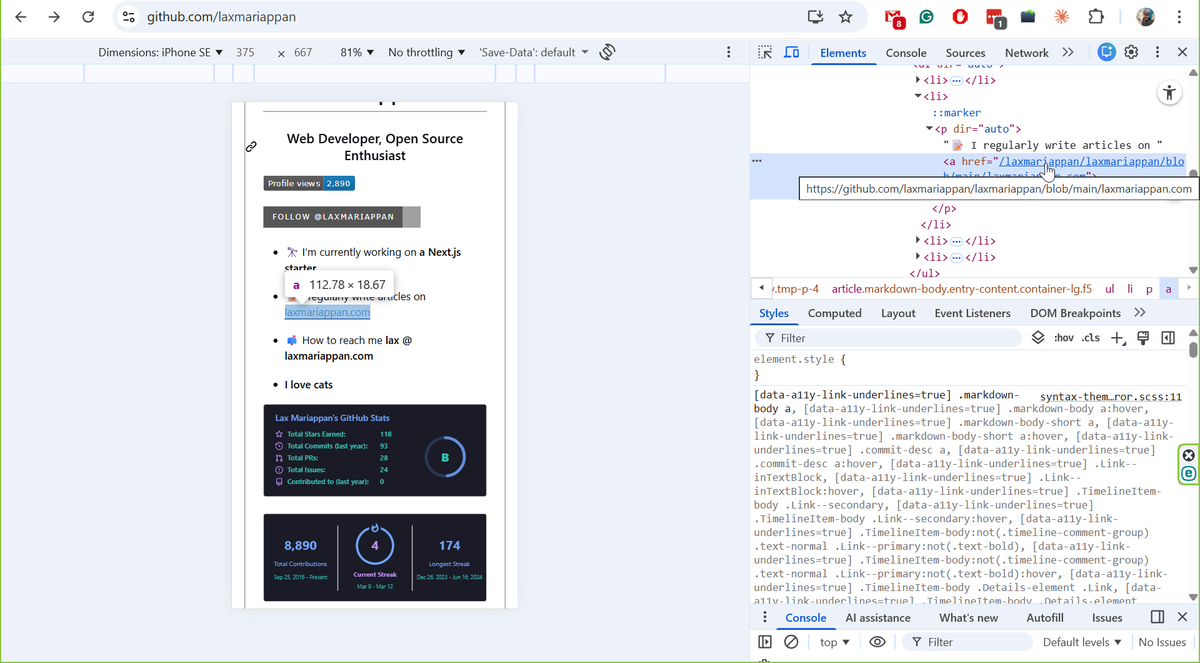Viewport: 1200px width, 663px height.
Task: Select the inspect element picker icon
Action: 765,53
